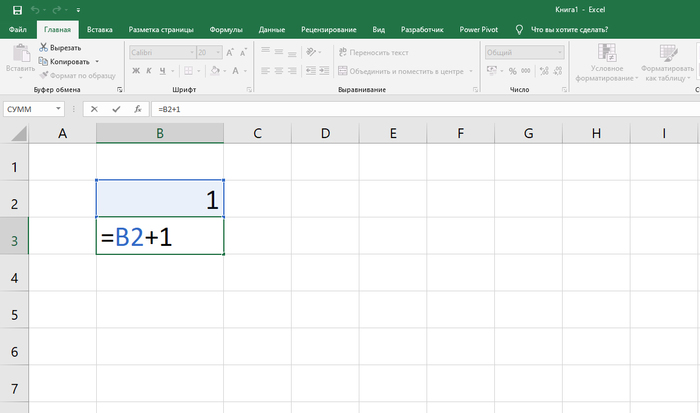The image size is (700, 413).
Task: Apply the percent style format
Action: click(x=512, y=71)
